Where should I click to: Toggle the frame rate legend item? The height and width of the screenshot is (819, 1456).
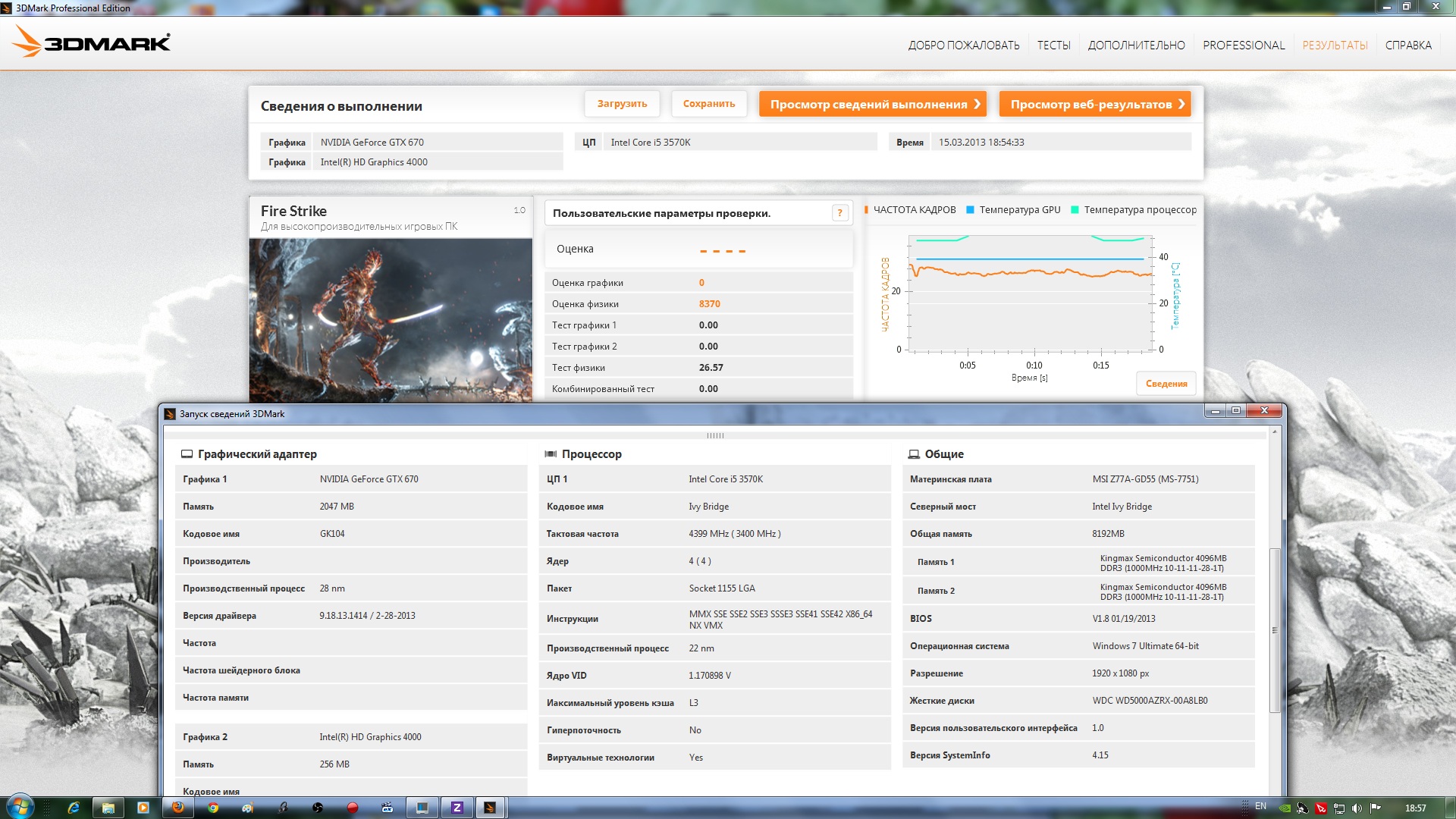pyautogui.click(x=913, y=210)
